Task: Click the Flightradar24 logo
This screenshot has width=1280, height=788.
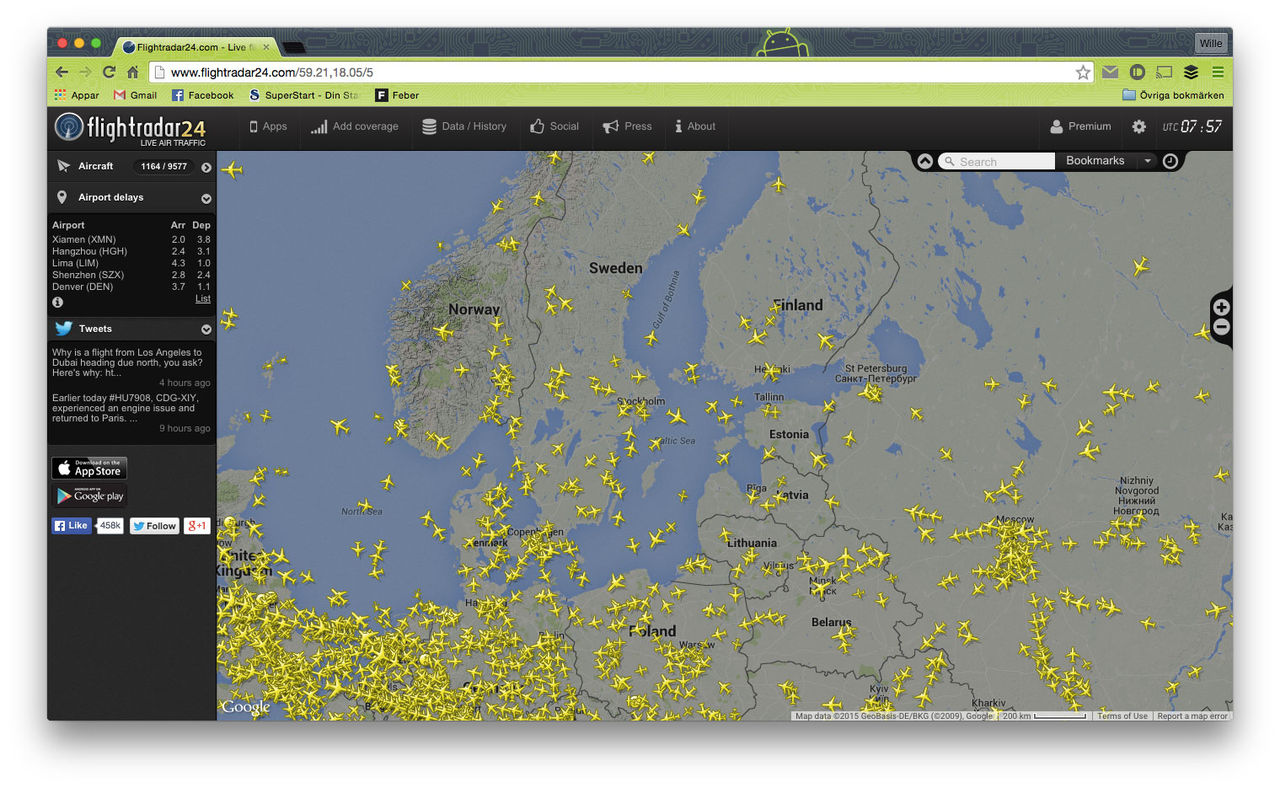Action: (130, 128)
